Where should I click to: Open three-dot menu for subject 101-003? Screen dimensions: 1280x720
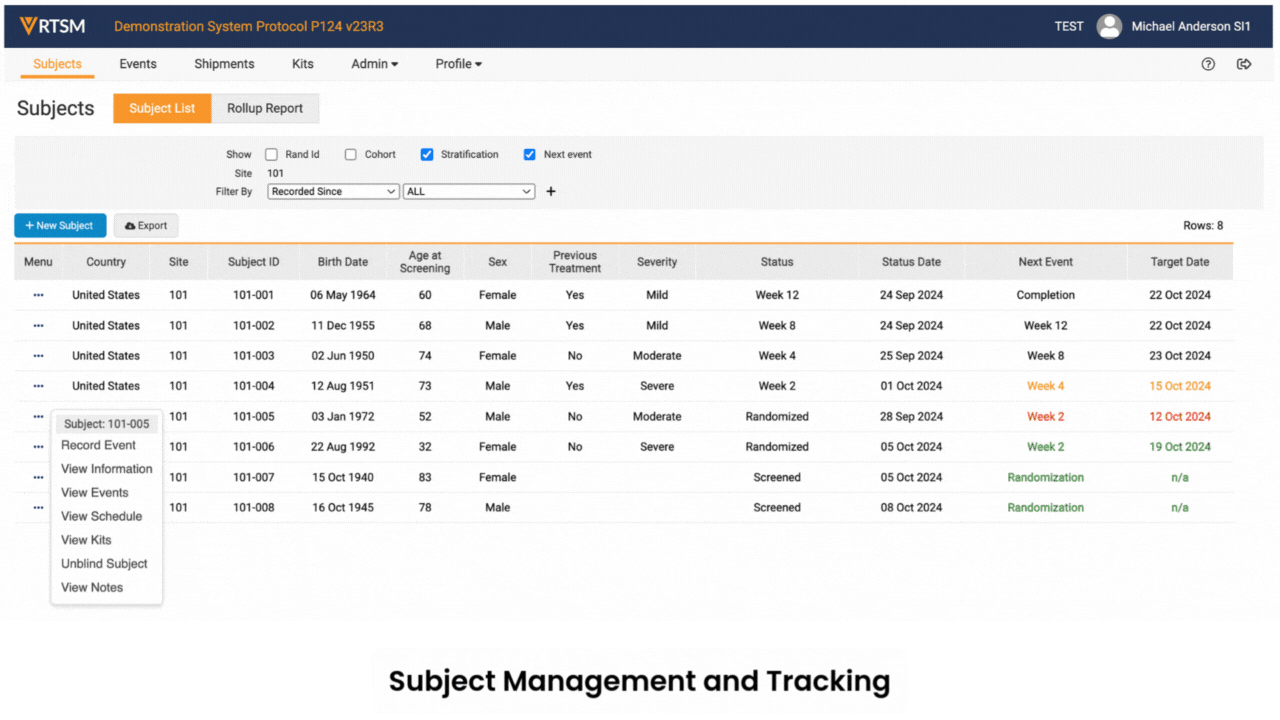[38, 356]
